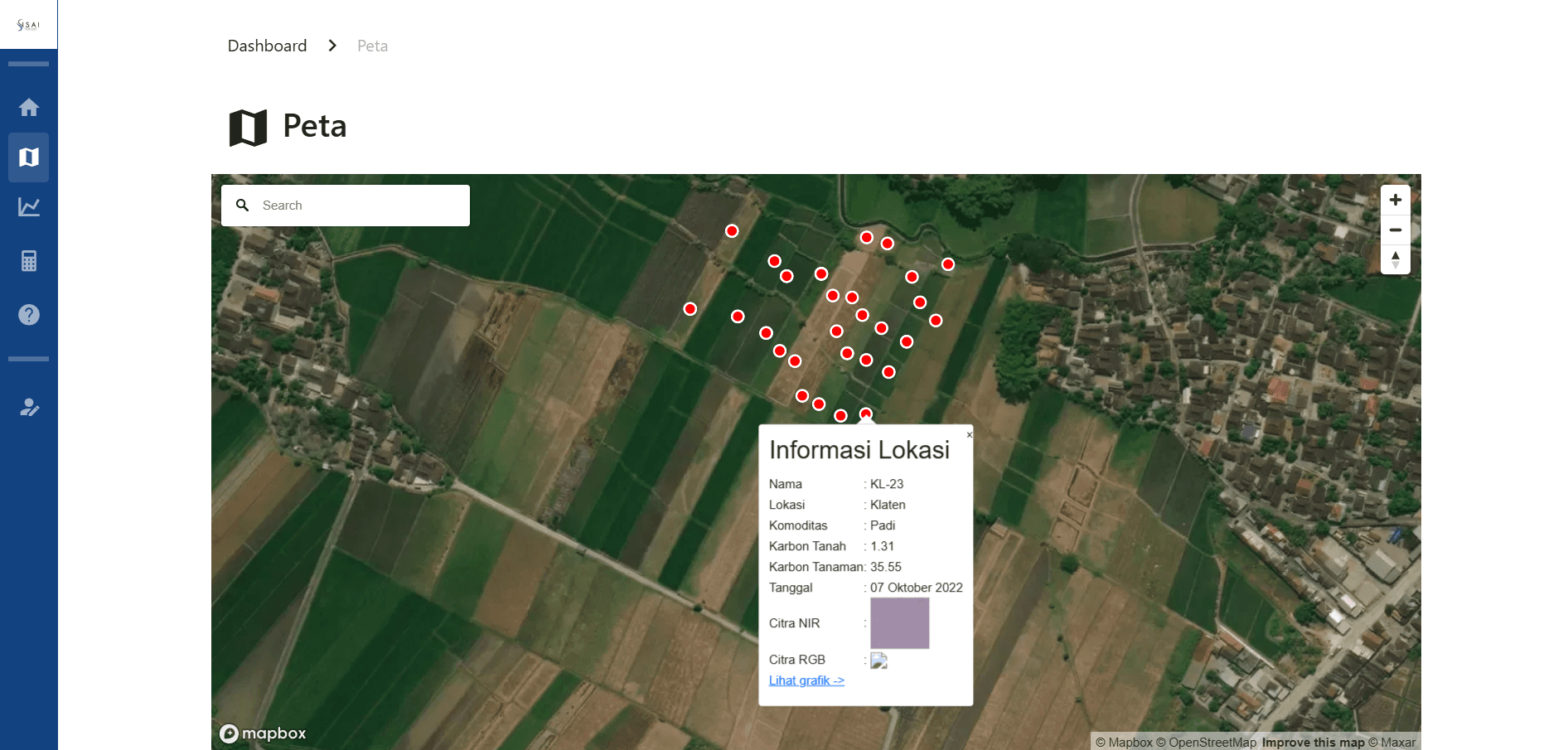
Task: Select the Map icon in sidebar
Action: point(29,157)
